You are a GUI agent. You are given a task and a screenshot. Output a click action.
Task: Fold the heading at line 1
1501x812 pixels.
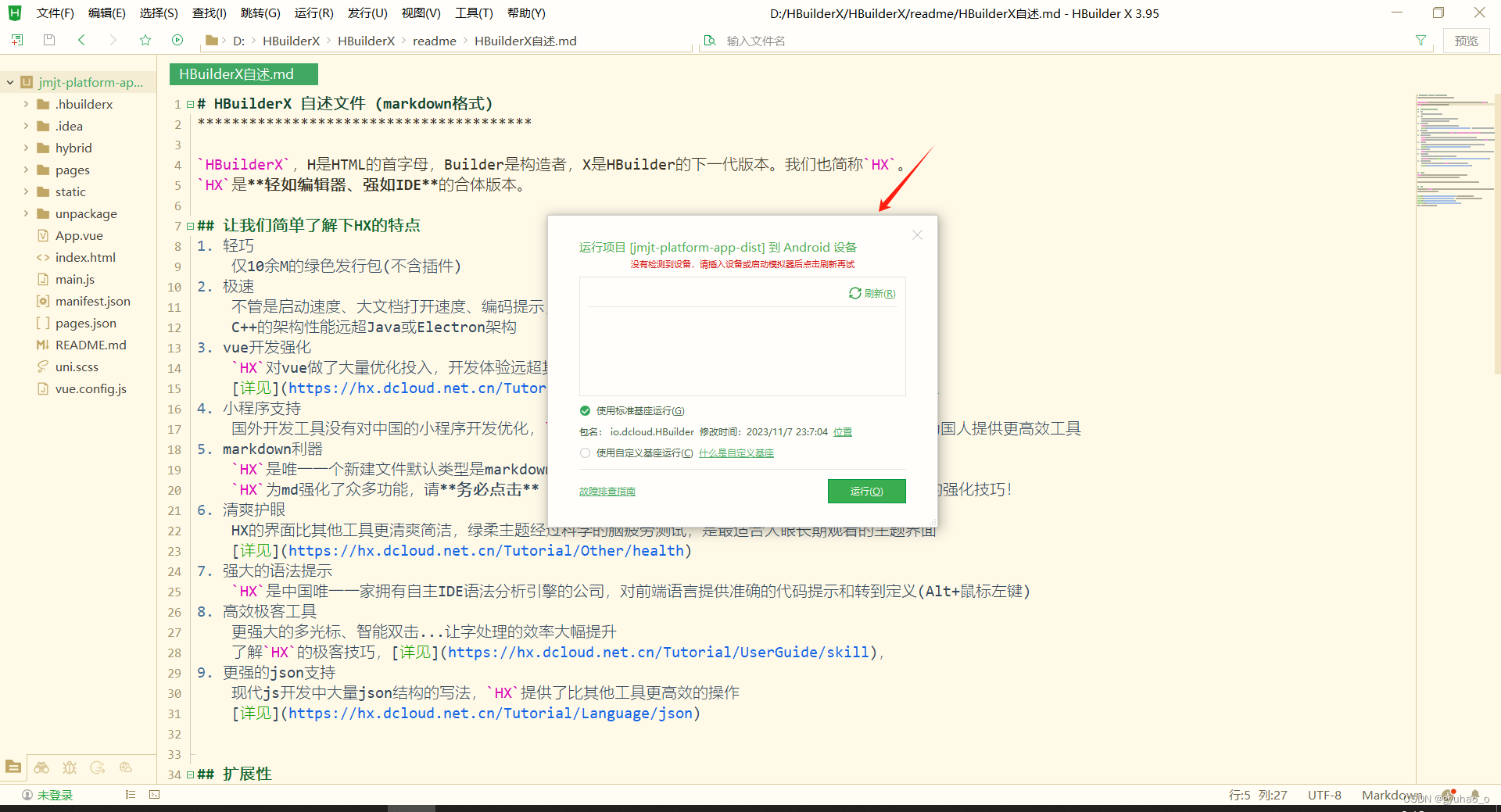click(x=190, y=104)
